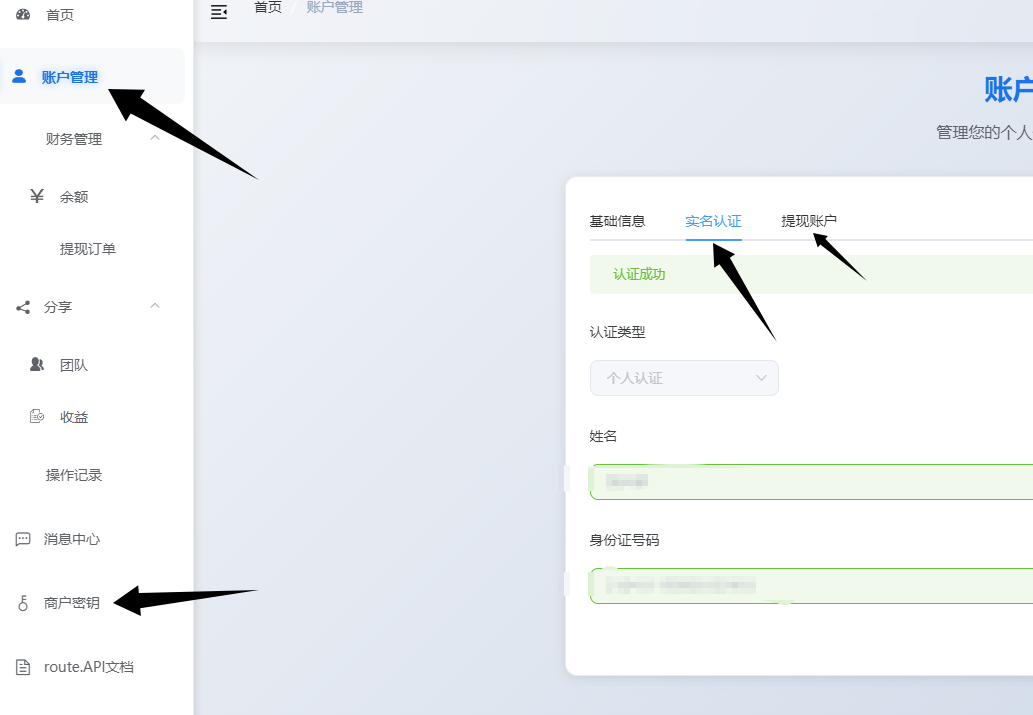Open 提现订单 in the sidebar
This screenshot has height=715, width=1033.
pos(88,249)
